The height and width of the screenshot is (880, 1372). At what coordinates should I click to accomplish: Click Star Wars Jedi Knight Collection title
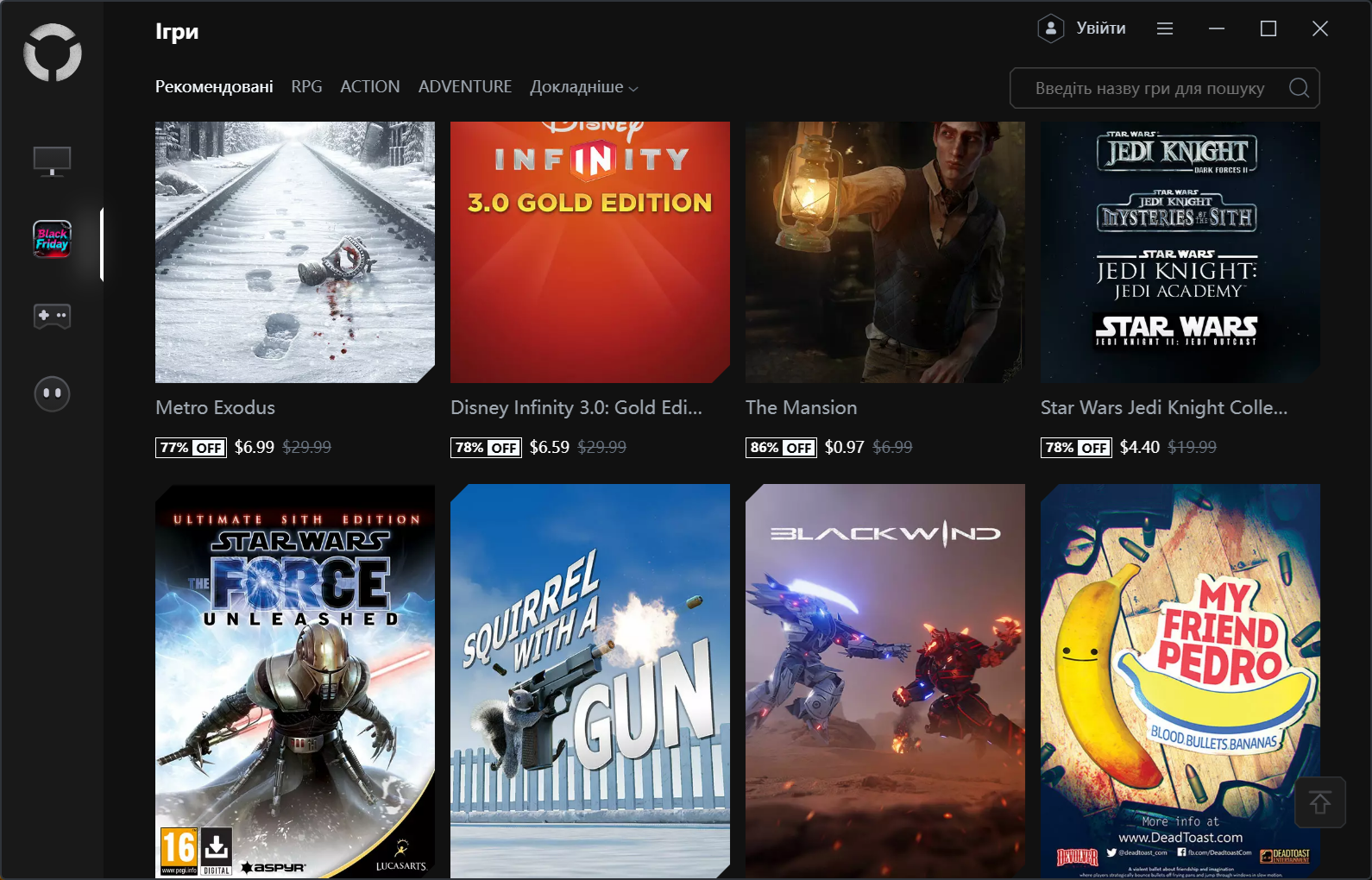(1164, 407)
